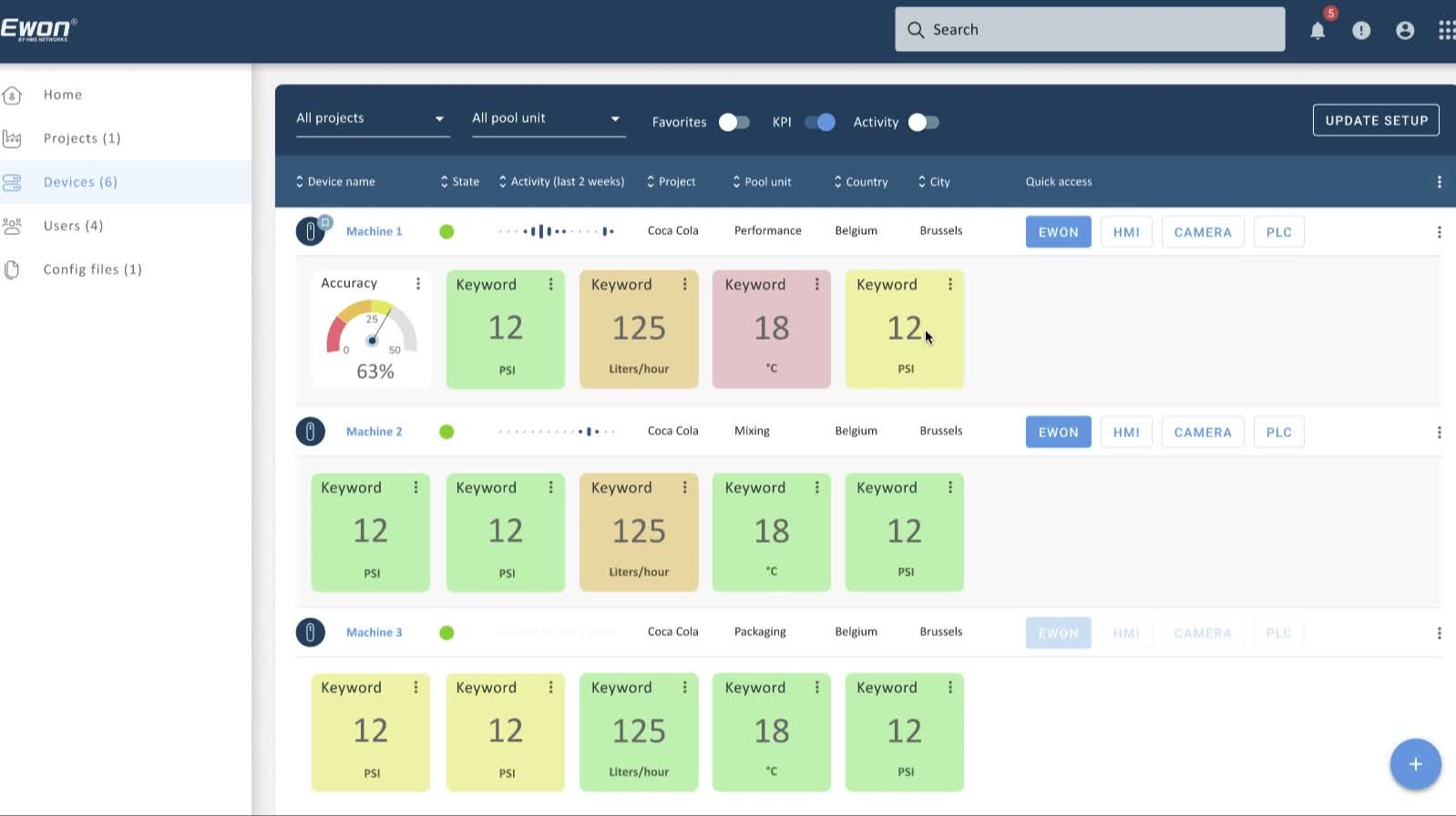The image size is (1456, 816).
Task: Click the Ewon logo
Action: (x=38, y=29)
